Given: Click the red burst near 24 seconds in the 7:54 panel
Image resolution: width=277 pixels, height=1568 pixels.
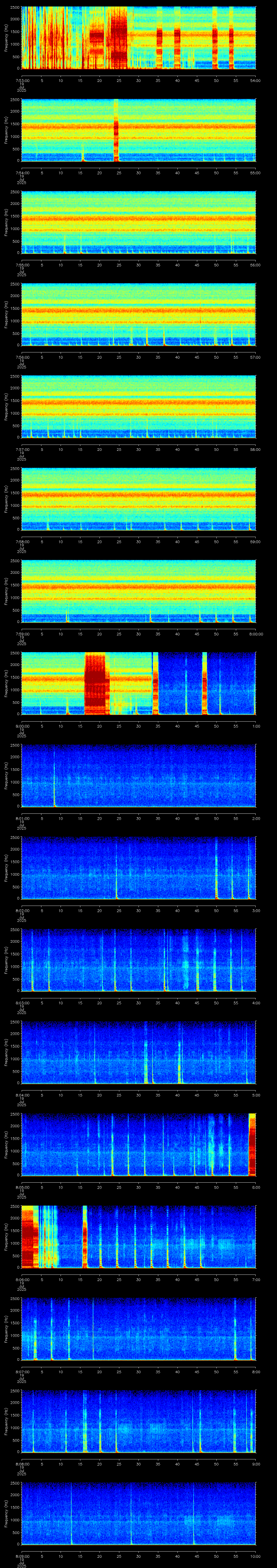Looking at the screenshot, I should (x=116, y=130).
